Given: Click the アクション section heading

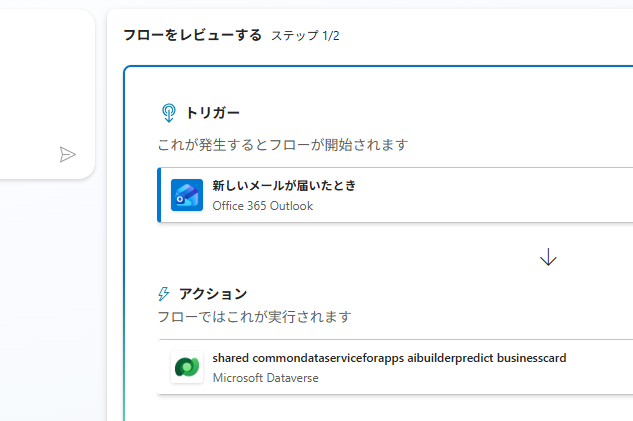Looking at the screenshot, I should [212, 294].
